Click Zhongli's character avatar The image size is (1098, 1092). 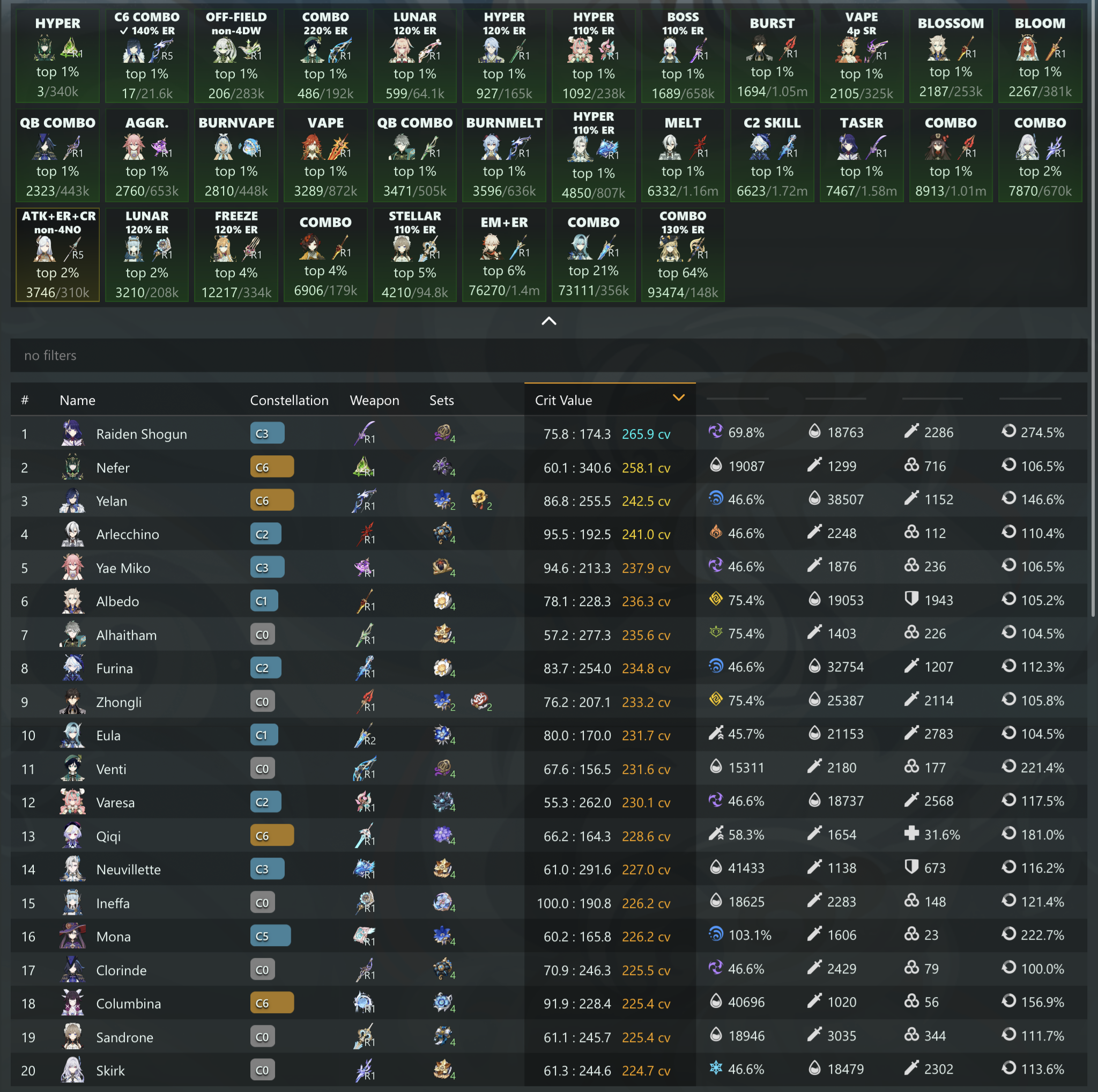[73, 702]
